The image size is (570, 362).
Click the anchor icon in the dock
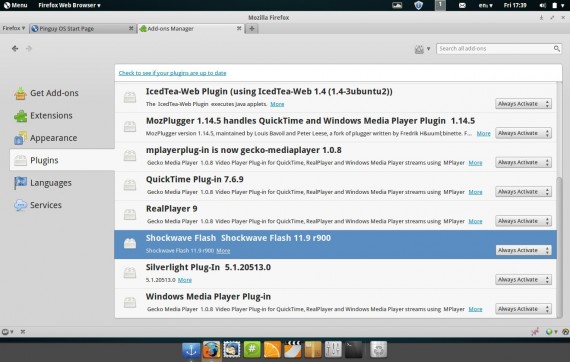tap(191, 350)
